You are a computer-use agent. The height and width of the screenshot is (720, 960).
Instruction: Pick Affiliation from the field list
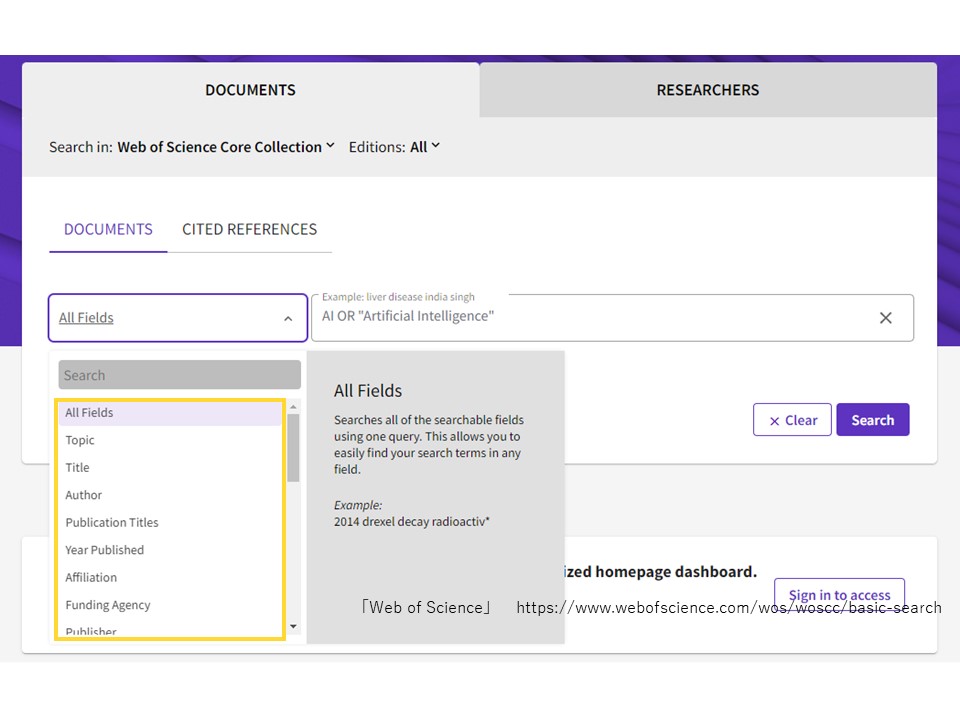tap(170, 578)
